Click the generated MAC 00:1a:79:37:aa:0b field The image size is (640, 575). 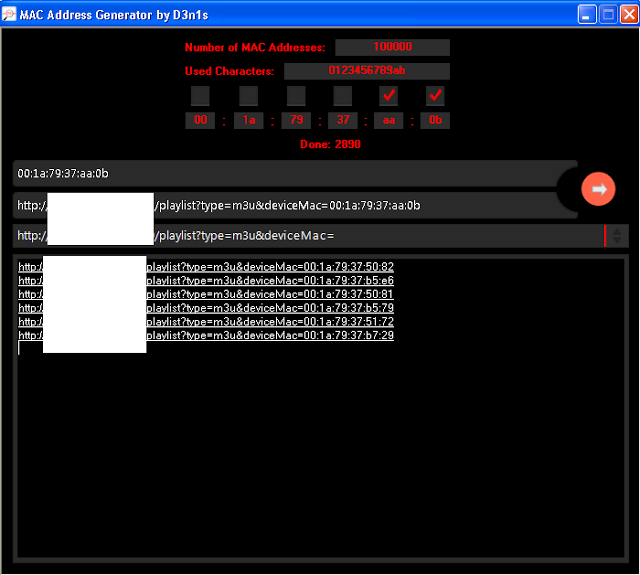295,173
